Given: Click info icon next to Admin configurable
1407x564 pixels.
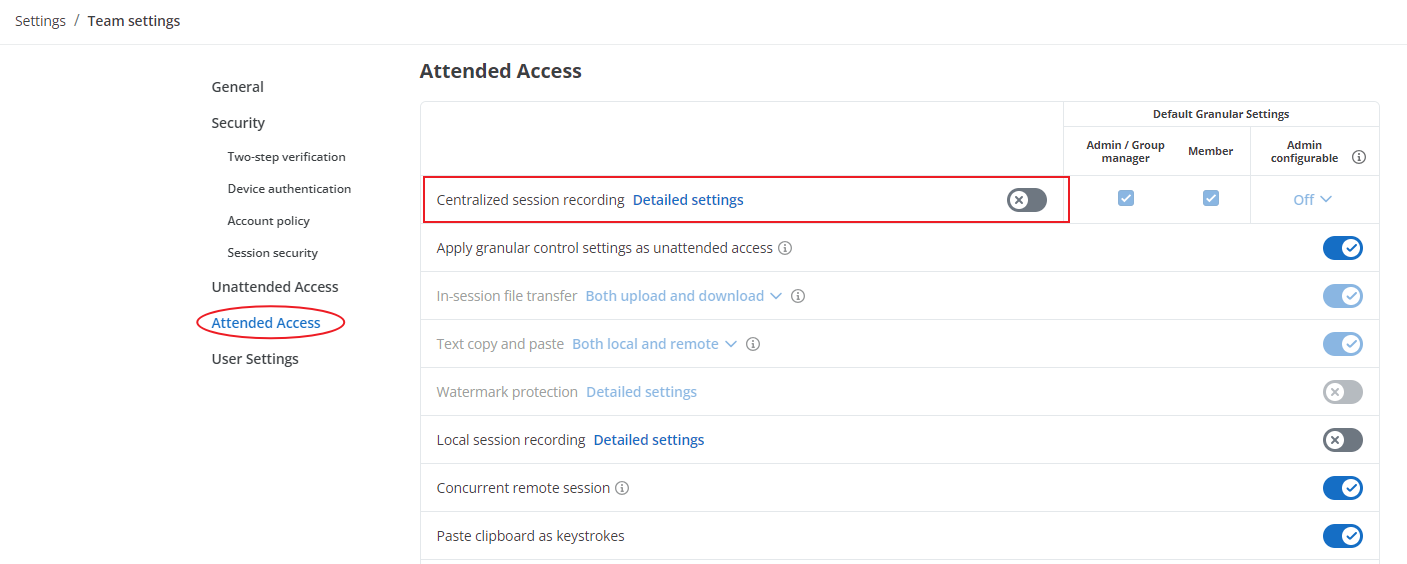Looking at the screenshot, I should [x=1359, y=158].
